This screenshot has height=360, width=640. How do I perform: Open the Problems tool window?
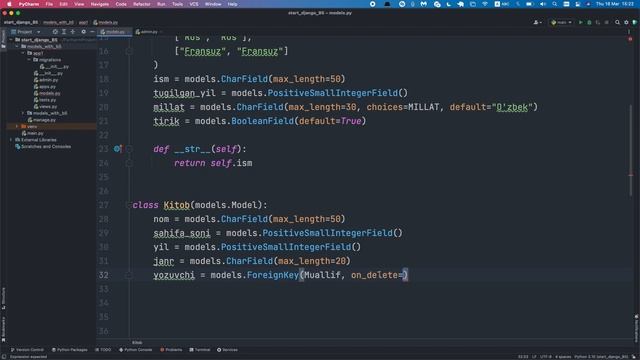click(x=171, y=350)
